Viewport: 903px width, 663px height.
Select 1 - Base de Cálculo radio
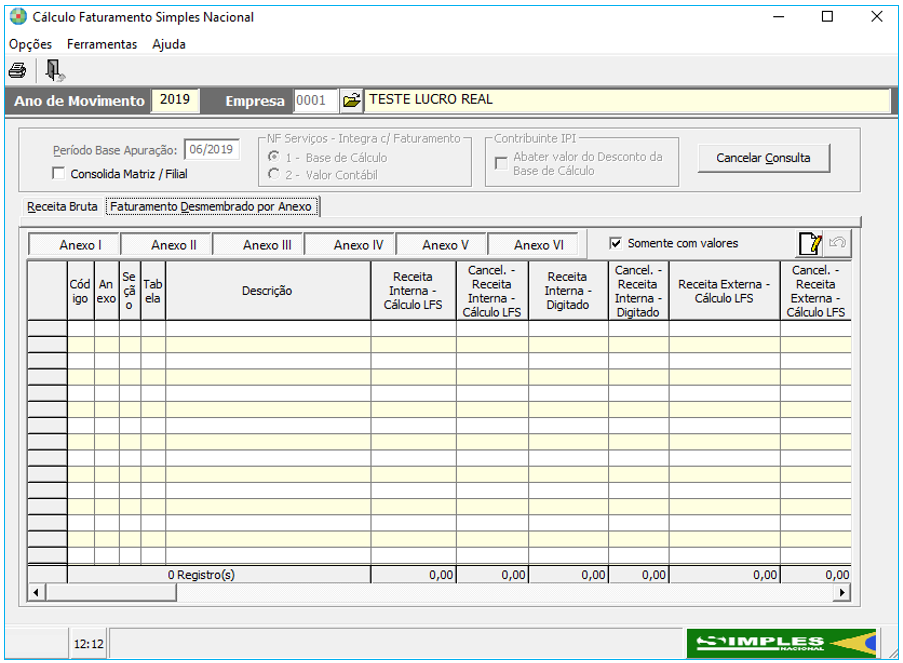click(274, 157)
